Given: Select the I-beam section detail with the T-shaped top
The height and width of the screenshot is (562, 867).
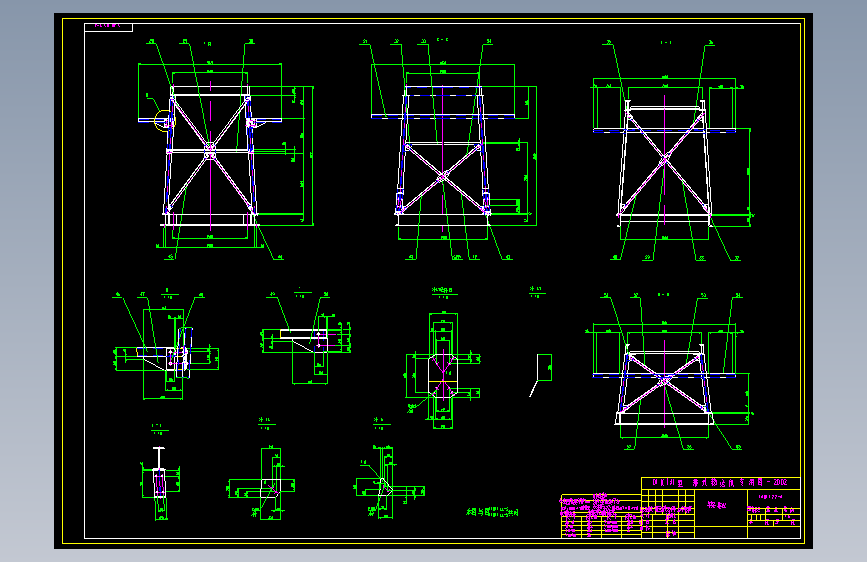Looking at the screenshot, I should point(160,482).
